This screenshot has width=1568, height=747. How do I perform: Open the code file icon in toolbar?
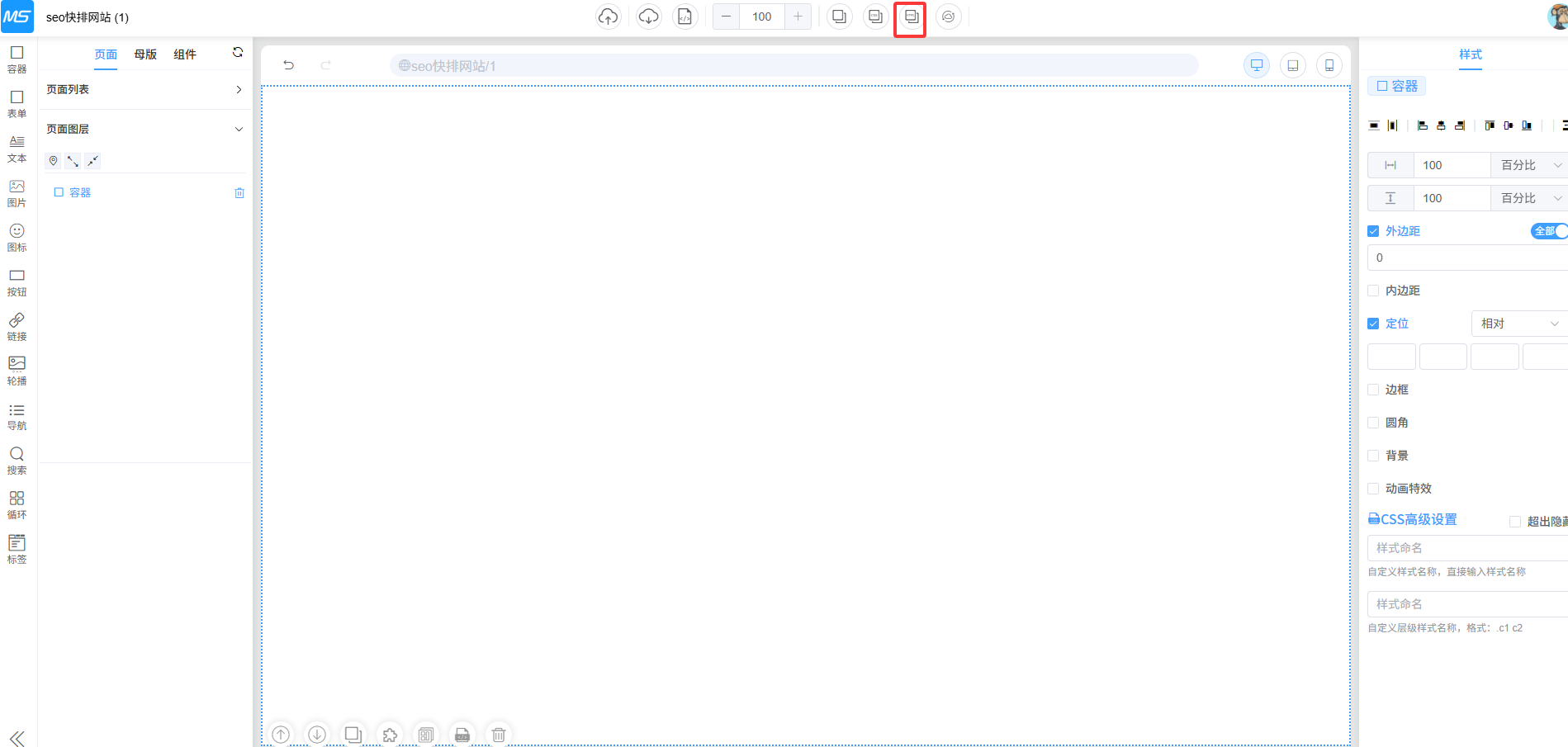pos(685,17)
